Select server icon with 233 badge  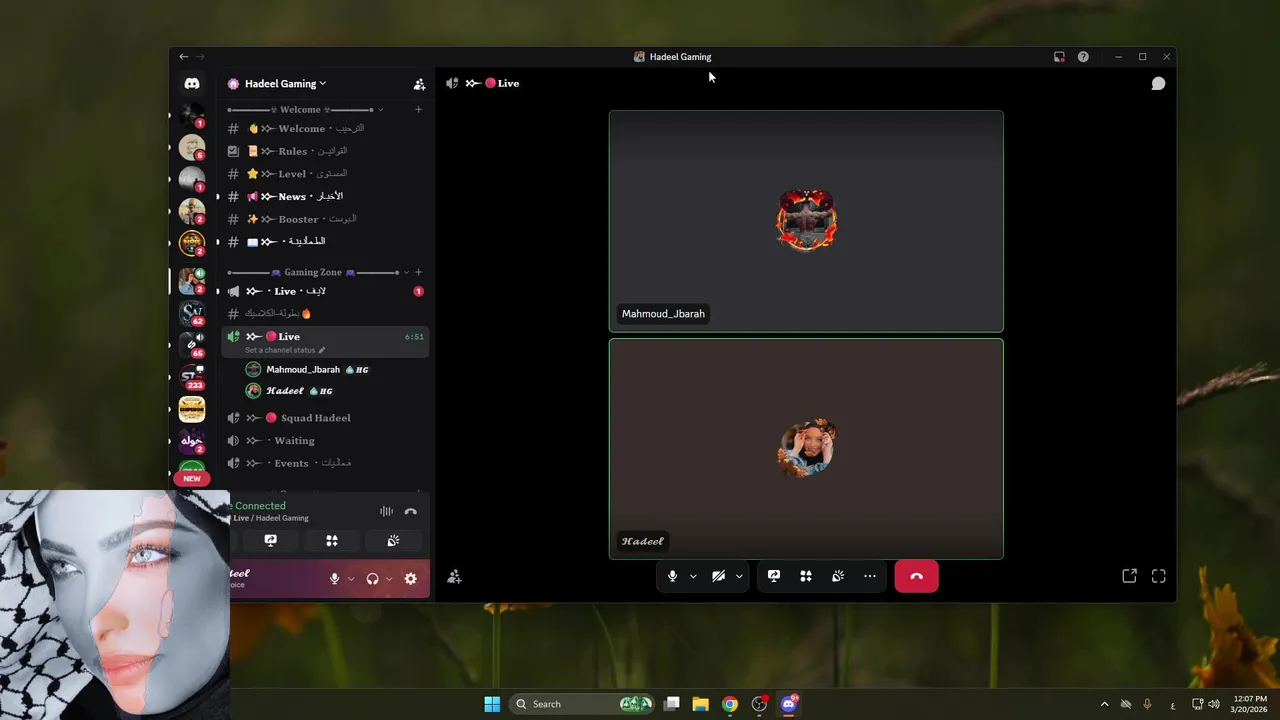tap(192, 378)
